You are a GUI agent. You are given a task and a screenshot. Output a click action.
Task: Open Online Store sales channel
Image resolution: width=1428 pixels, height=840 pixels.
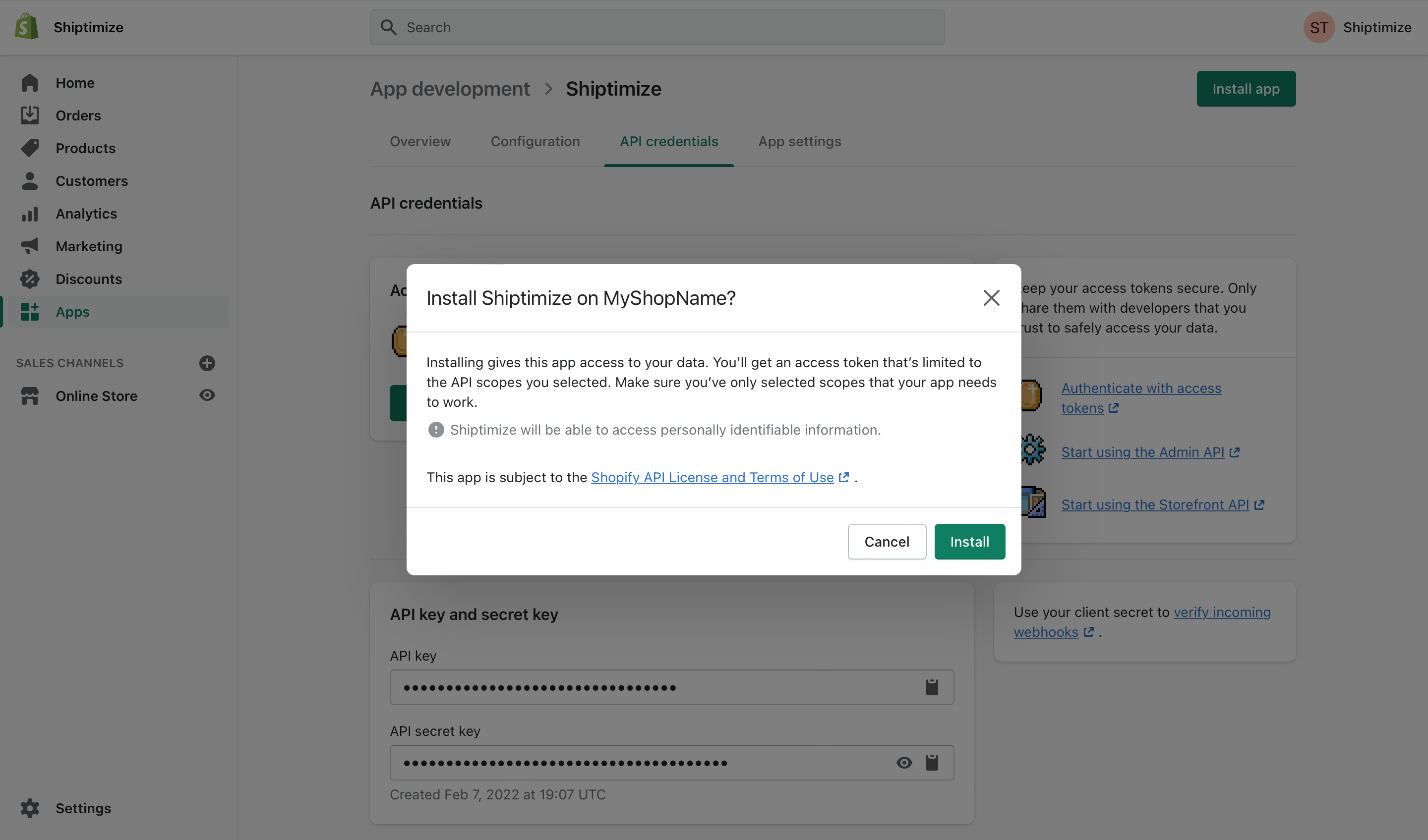coord(96,396)
